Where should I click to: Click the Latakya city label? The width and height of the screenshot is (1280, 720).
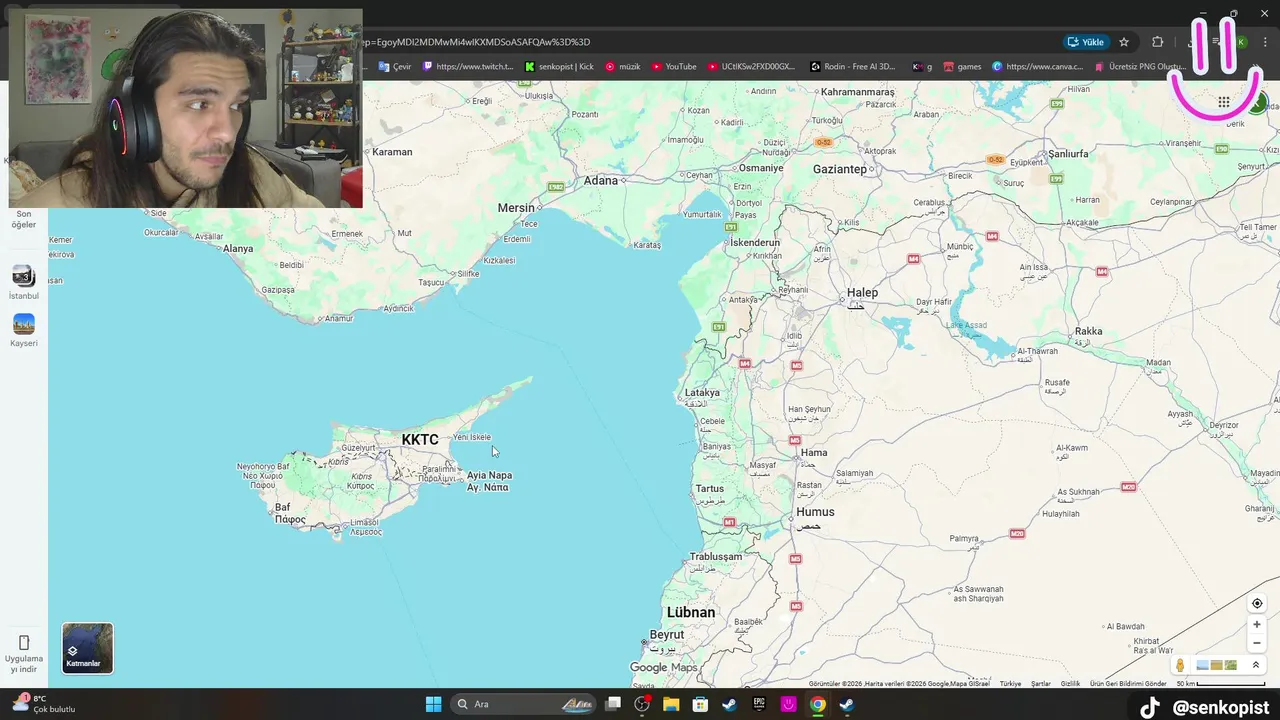(x=702, y=393)
